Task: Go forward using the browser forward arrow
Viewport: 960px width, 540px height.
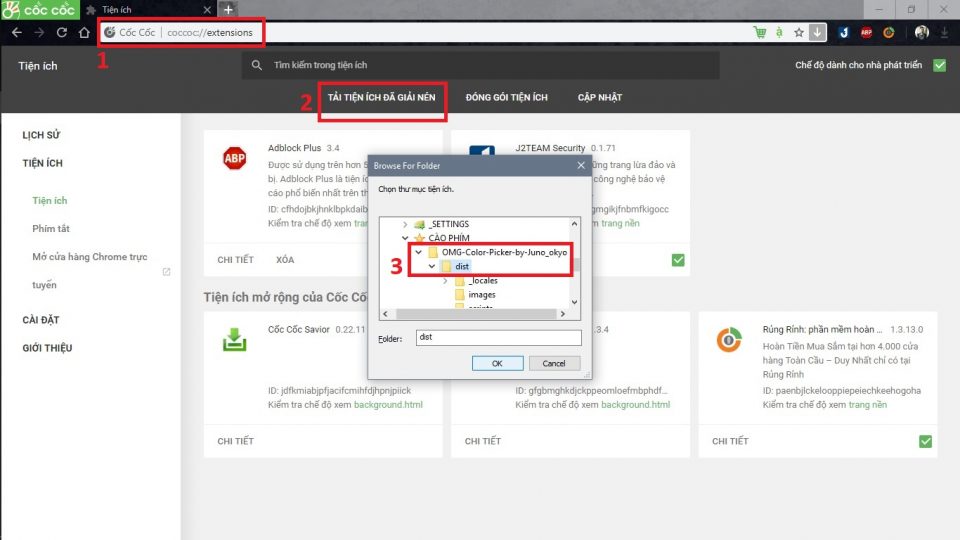Action: [x=39, y=32]
